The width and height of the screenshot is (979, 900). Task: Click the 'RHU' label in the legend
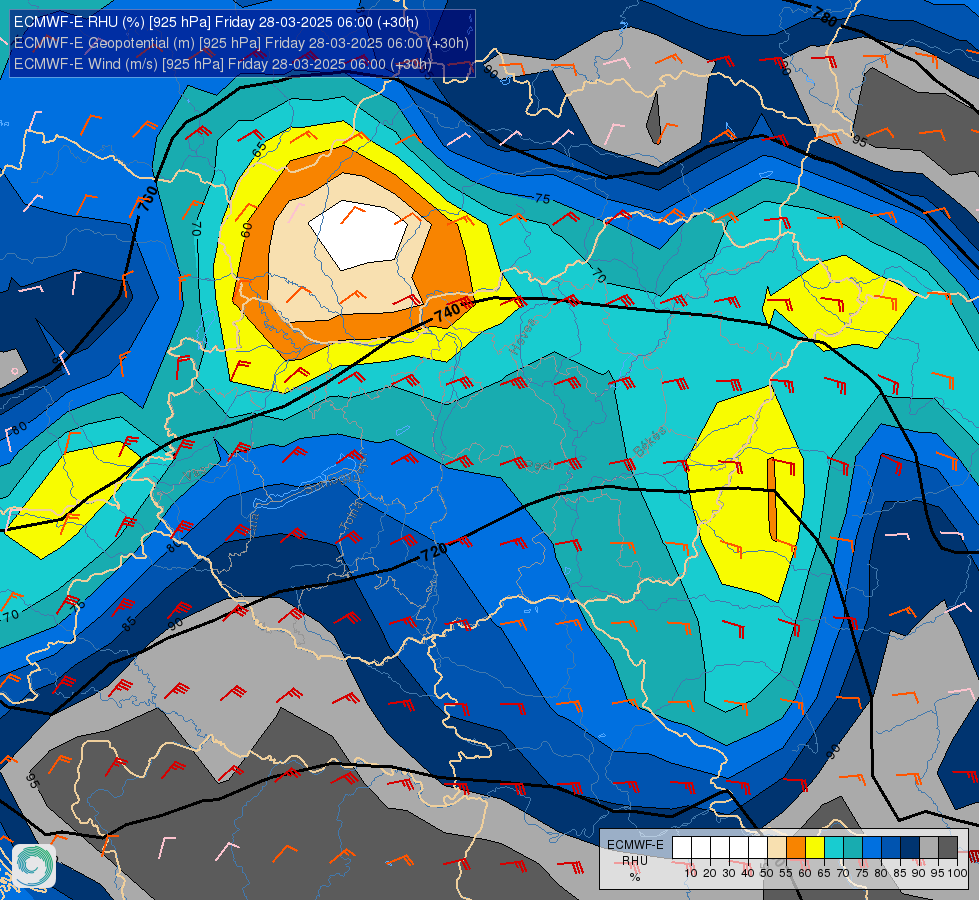point(635,861)
